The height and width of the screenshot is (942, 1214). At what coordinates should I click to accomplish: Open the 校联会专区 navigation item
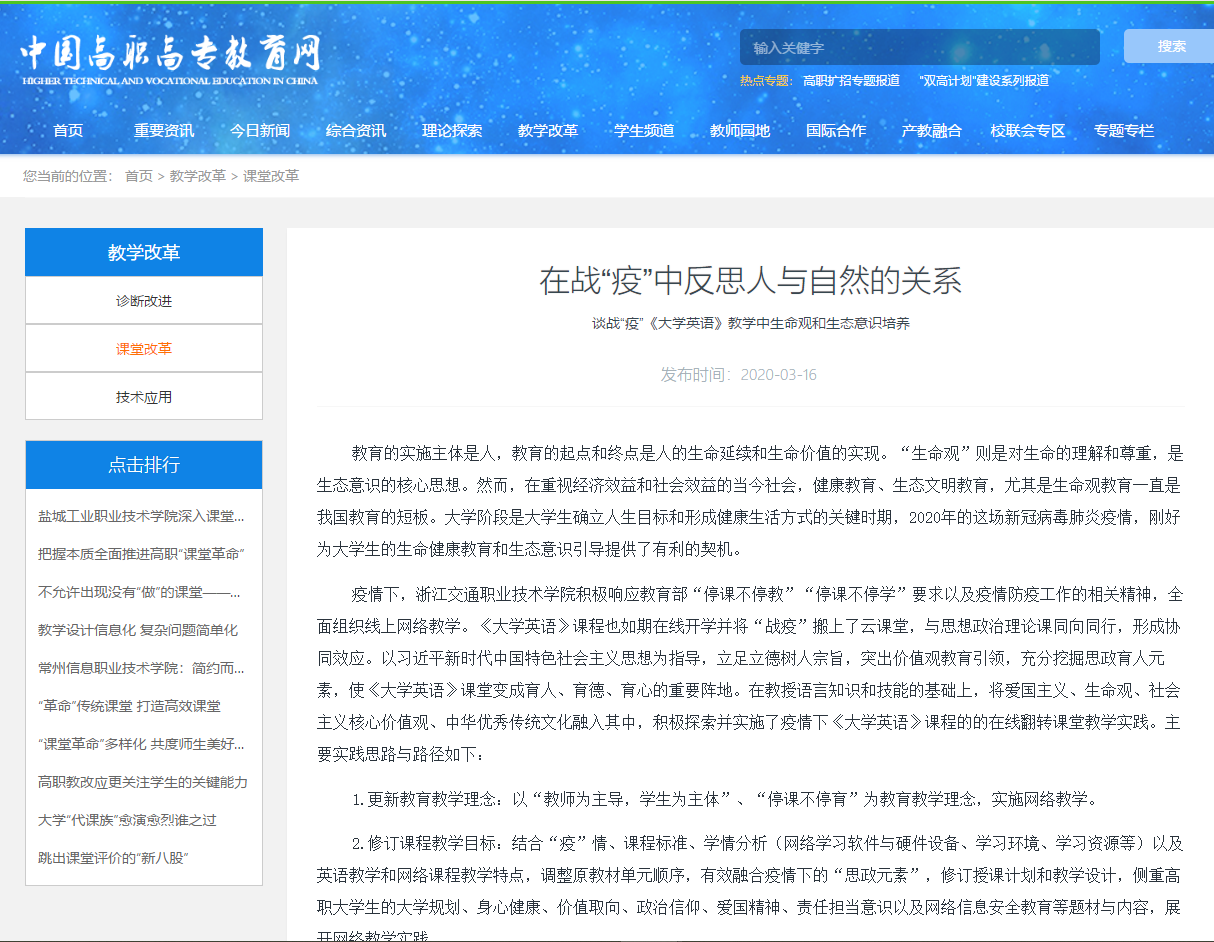click(x=1028, y=131)
